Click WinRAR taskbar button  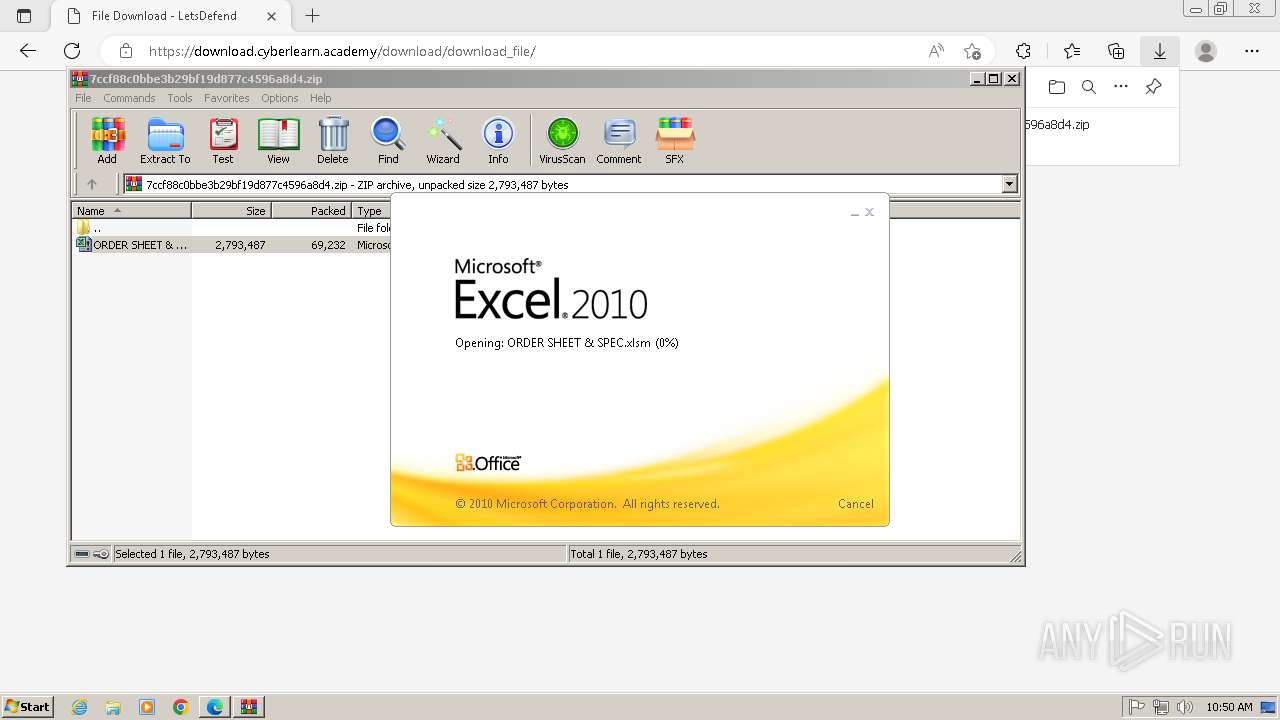click(249, 707)
